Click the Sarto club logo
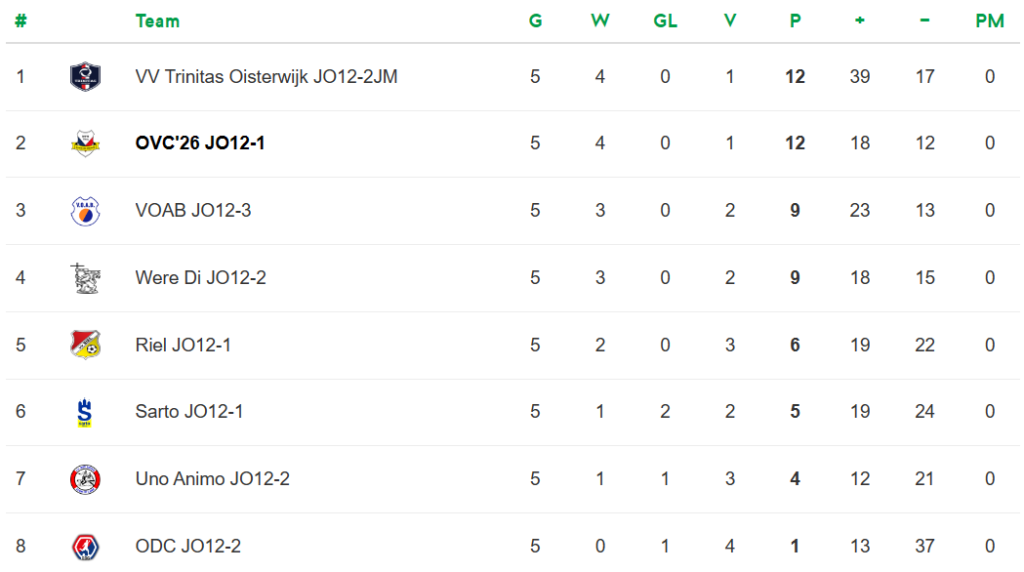Screen dimensions: 1024x572 85,412
